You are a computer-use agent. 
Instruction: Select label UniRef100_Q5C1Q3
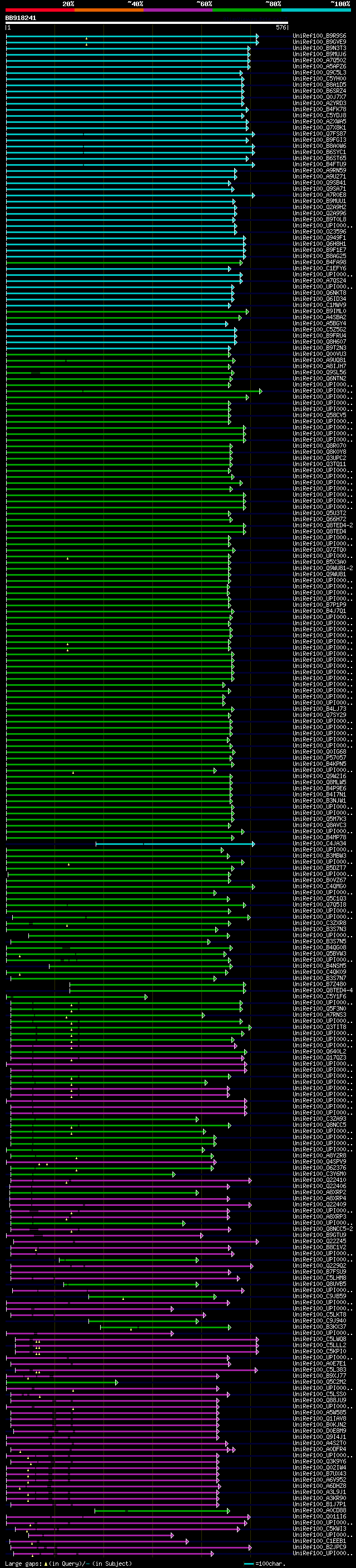pyautogui.click(x=319, y=898)
